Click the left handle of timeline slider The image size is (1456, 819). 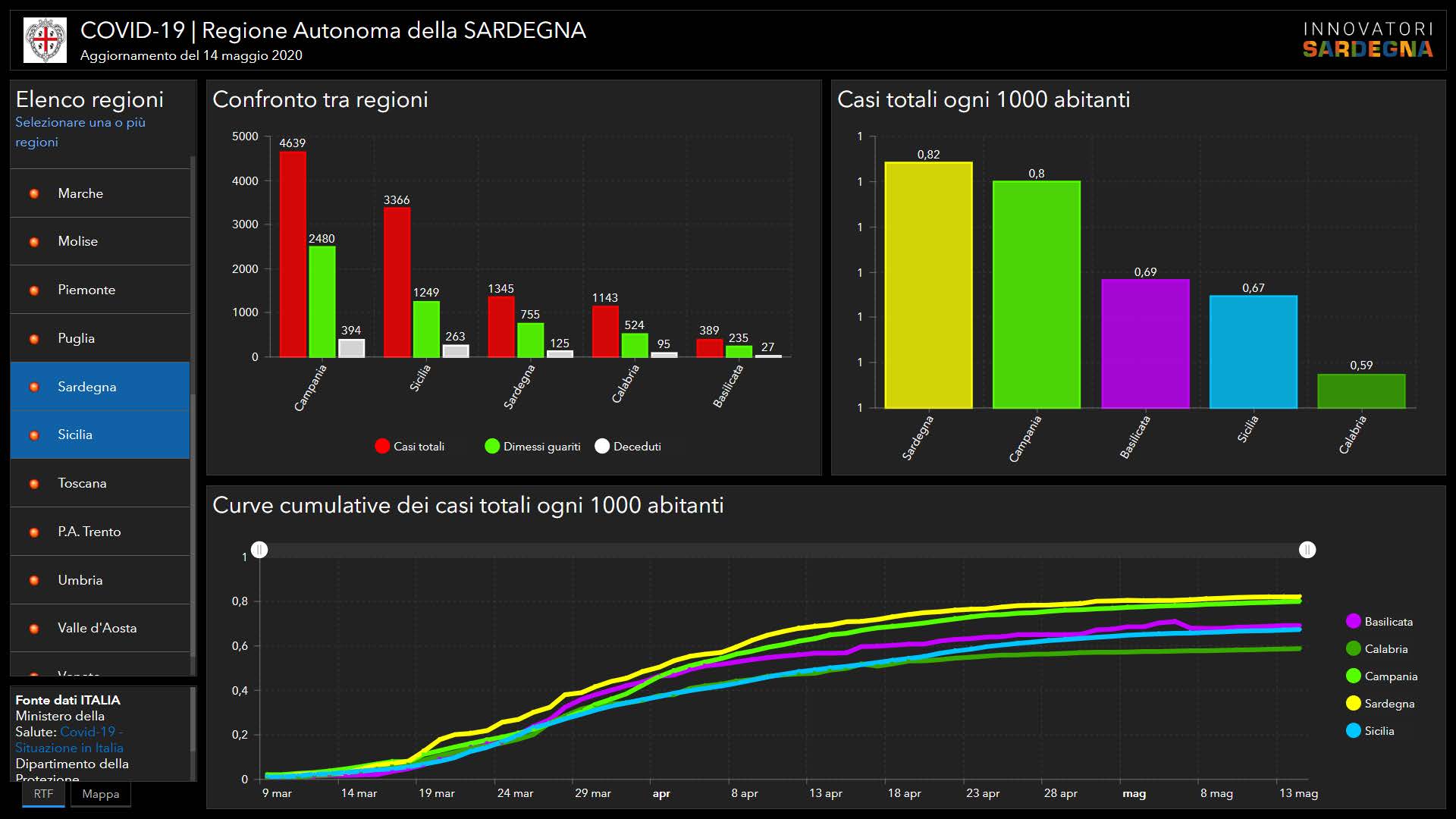[x=259, y=550]
